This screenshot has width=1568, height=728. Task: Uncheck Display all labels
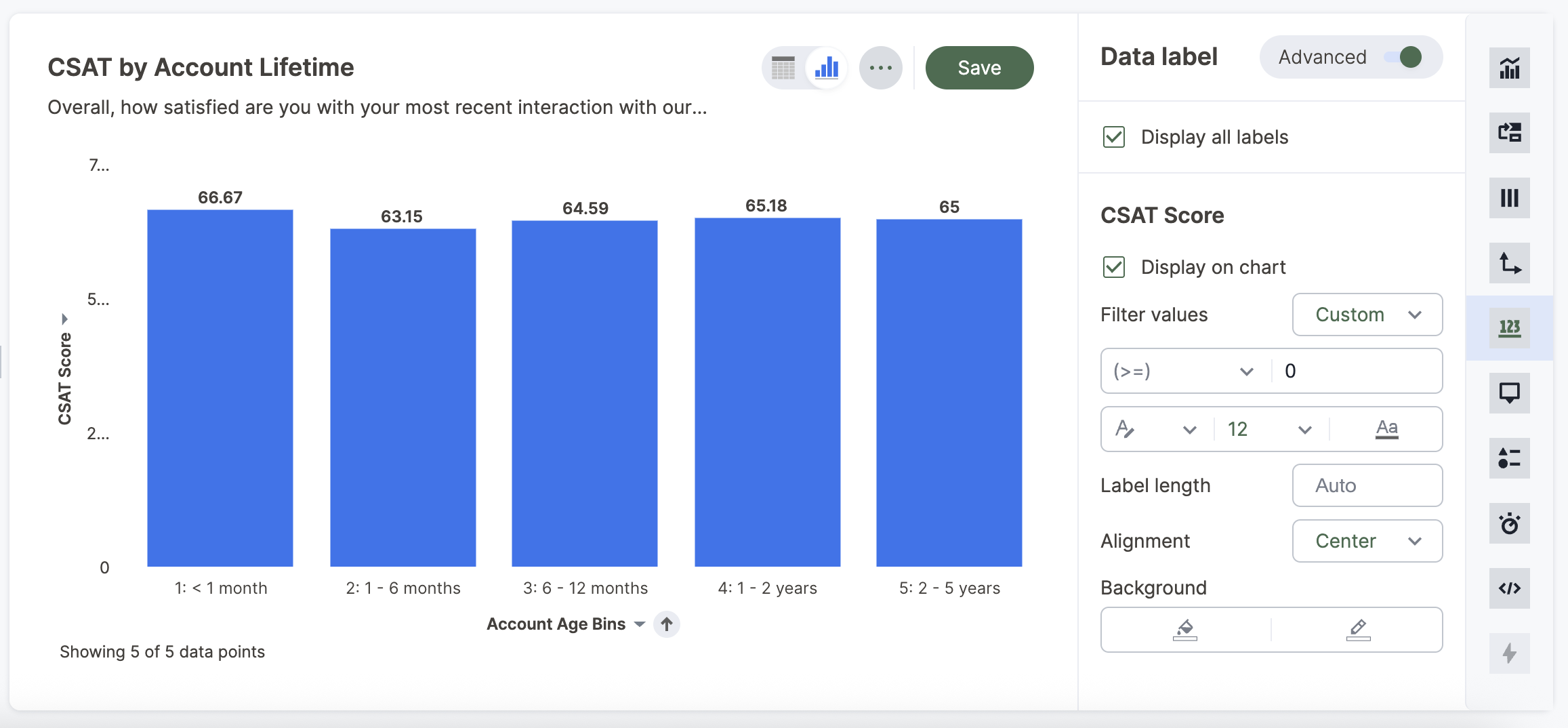[1114, 137]
